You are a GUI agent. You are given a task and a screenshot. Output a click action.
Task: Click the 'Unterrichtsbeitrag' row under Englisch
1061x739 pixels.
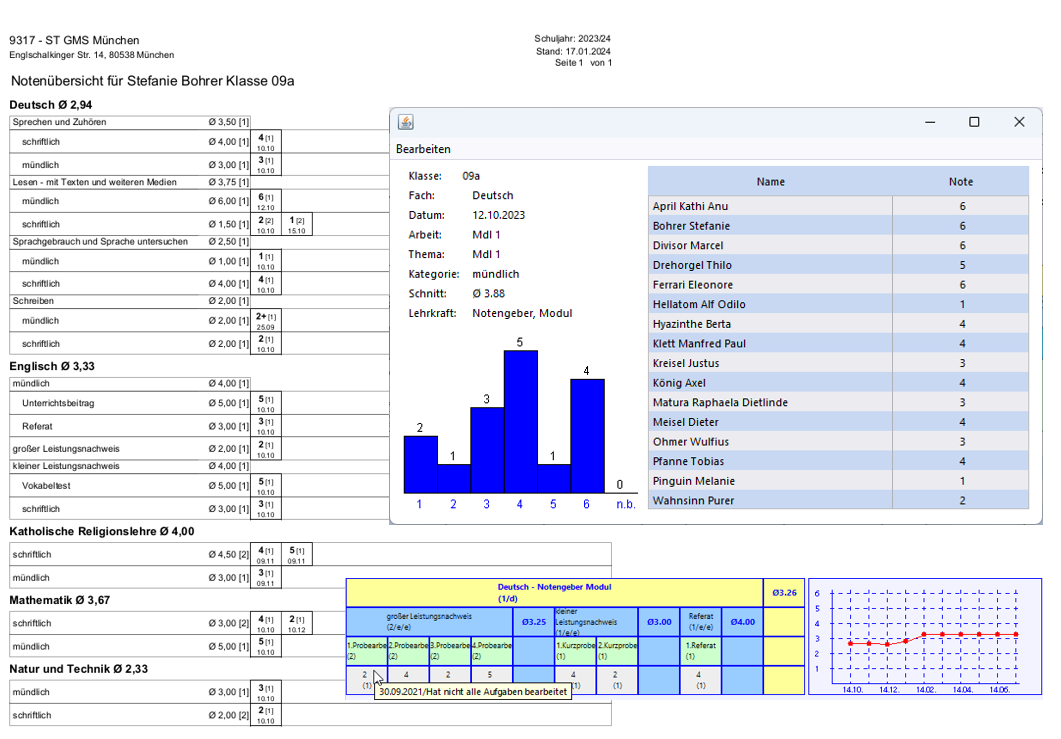click(x=130, y=403)
